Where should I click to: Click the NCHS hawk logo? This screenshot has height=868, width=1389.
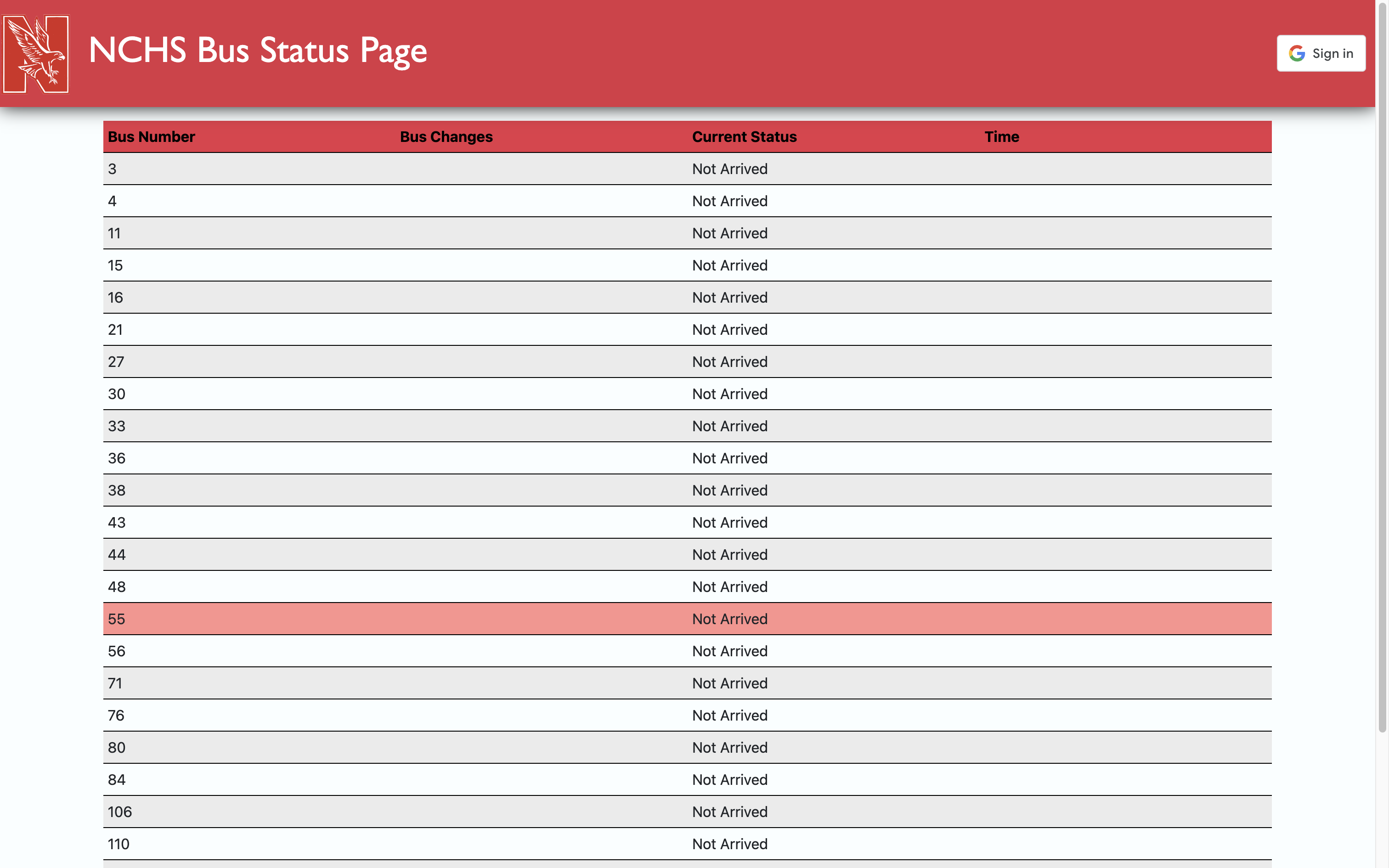click(35, 54)
